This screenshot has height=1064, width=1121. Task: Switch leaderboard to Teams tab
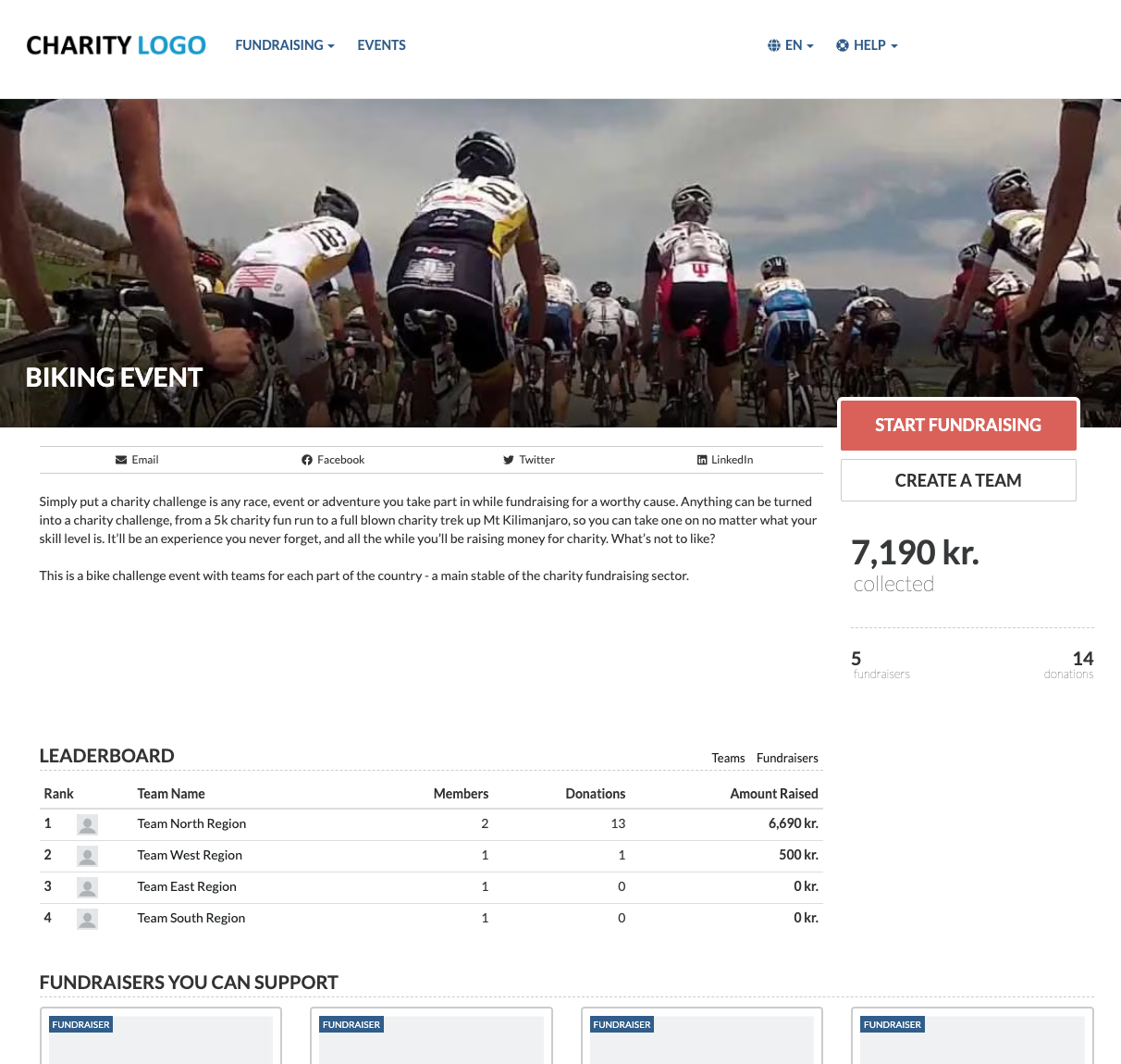point(728,758)
